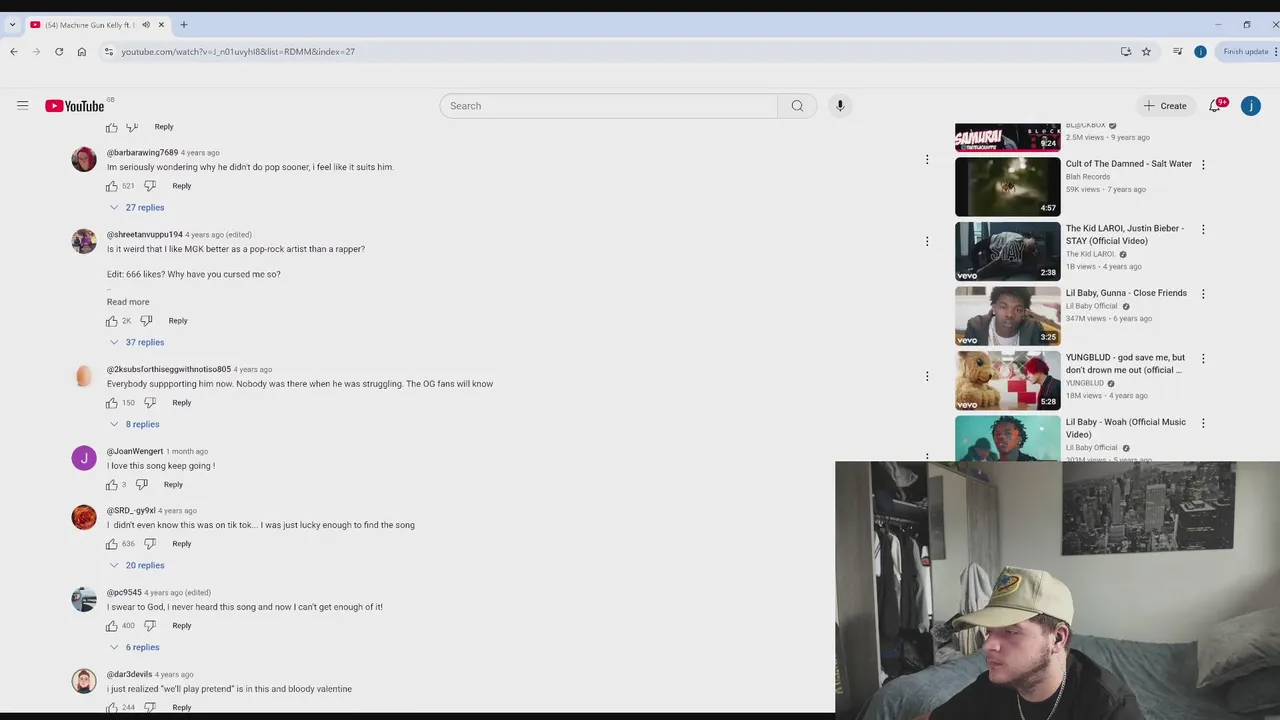Viewport: 1280px width, 720px height.
Task: Expand 20 replies under @SRD_-gy9xl
Action: [137, 566]
